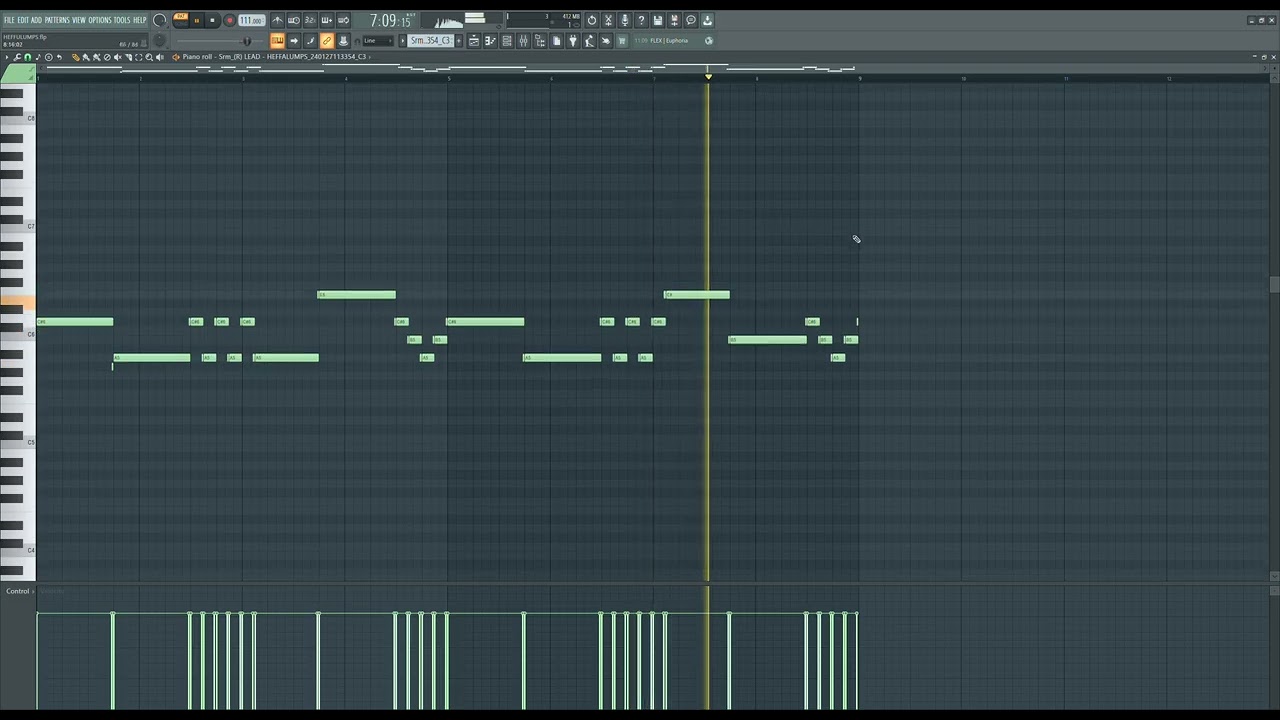Open the ADD menu
The image size is (1280, 720).
point(36,20)
